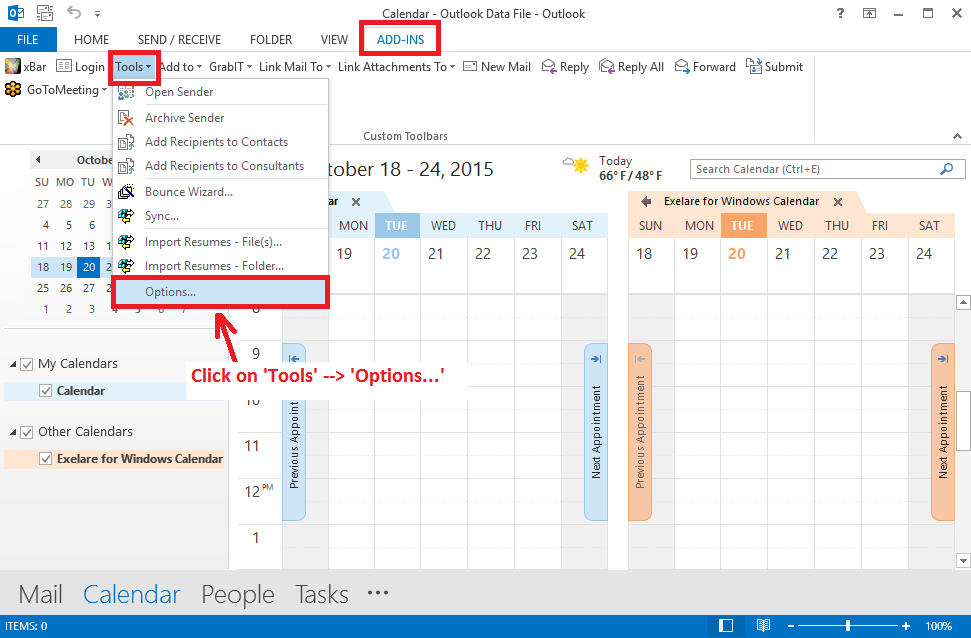The image size is (971, 638).
Task: Click the Reply All icon
Action: [x=606, y=66]
